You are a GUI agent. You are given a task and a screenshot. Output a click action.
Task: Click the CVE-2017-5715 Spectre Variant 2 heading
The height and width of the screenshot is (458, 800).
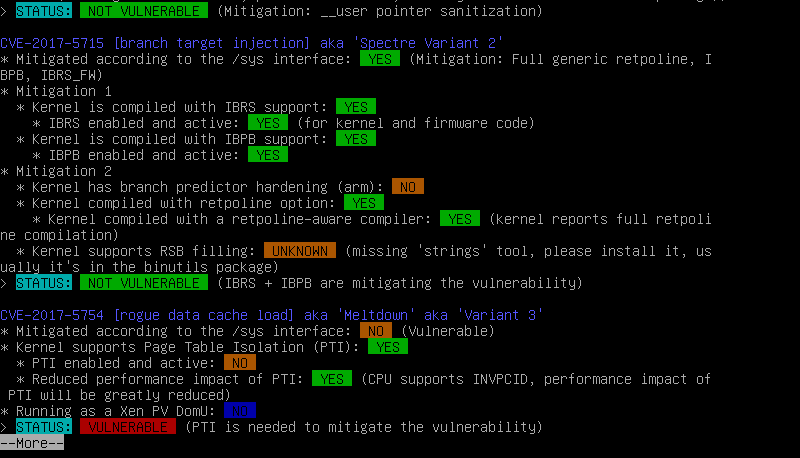(x=252, y=43)
